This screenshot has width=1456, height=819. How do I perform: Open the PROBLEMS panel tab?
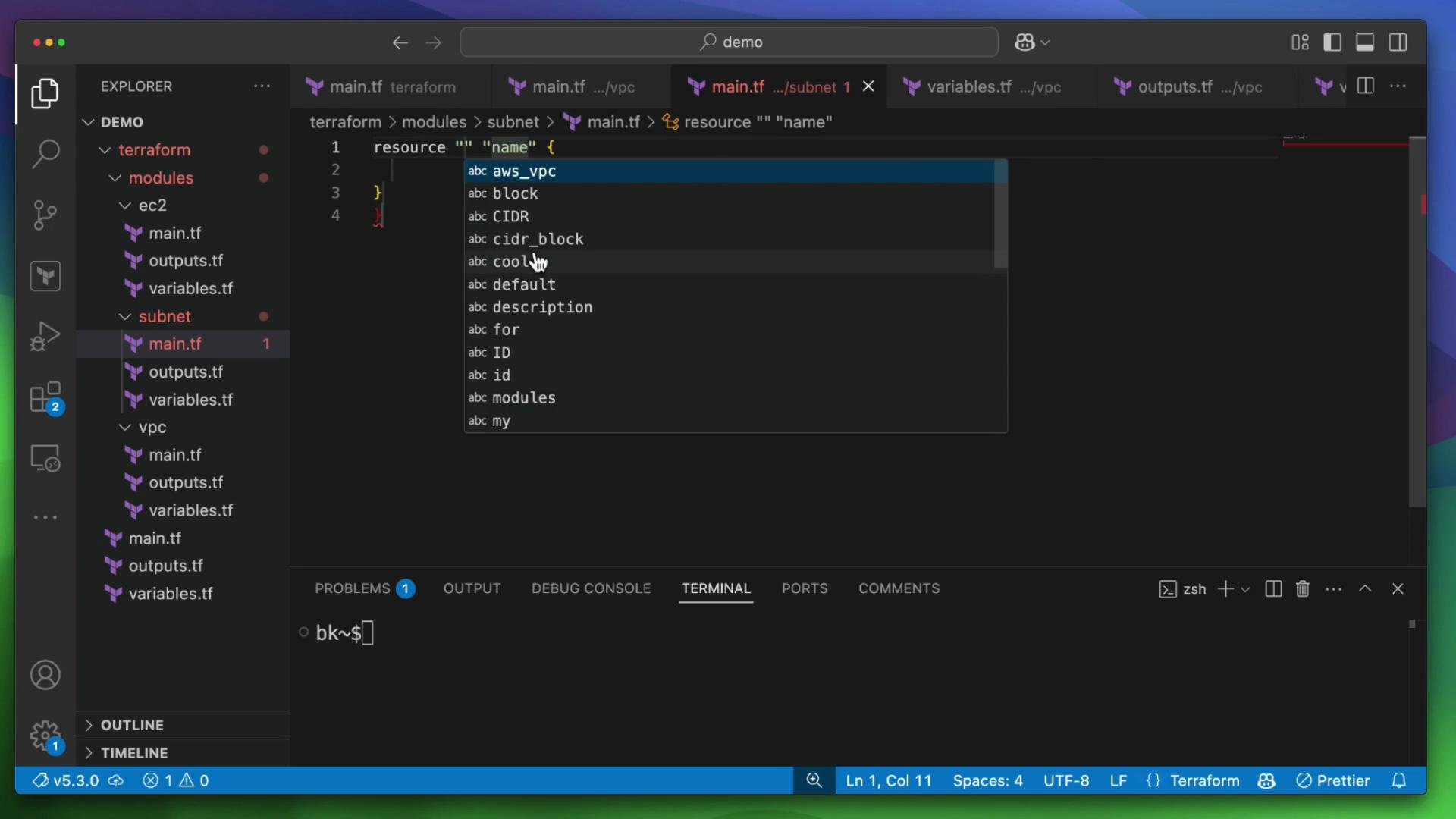(x=365, y=588)
